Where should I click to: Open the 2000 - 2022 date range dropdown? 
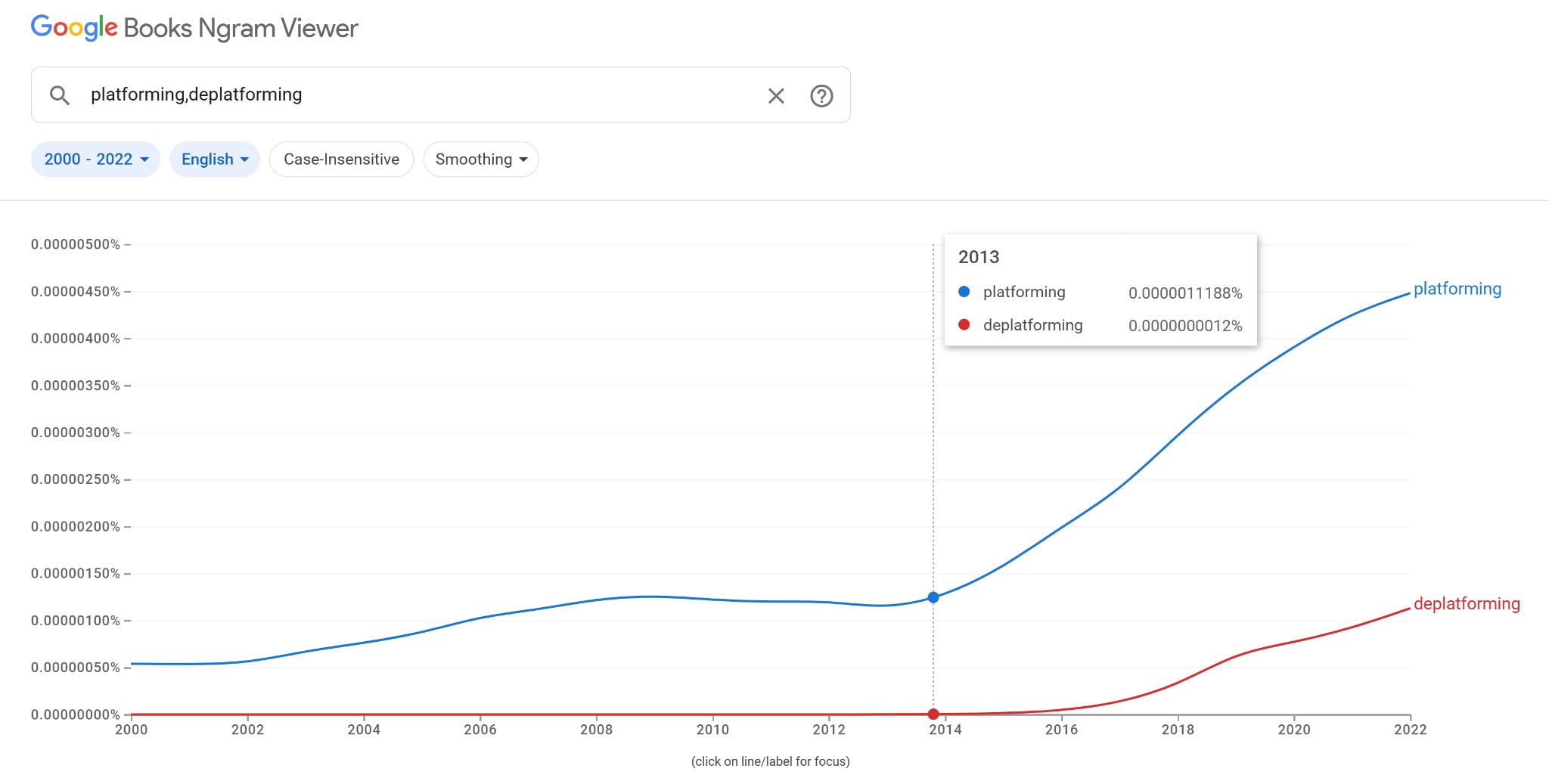(95, 160)
